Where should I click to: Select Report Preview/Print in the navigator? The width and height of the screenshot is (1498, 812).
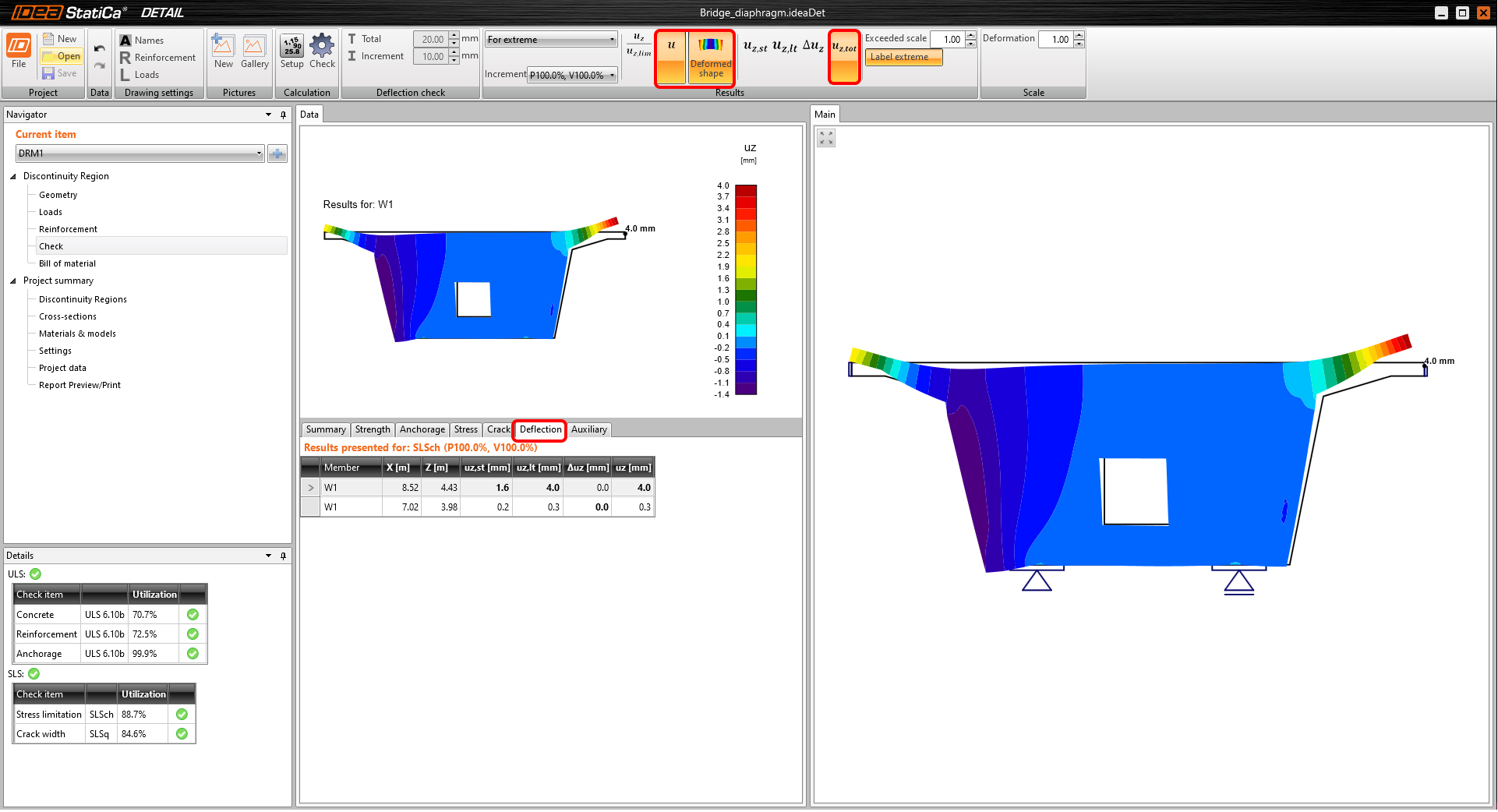click(x=80, y=384)
